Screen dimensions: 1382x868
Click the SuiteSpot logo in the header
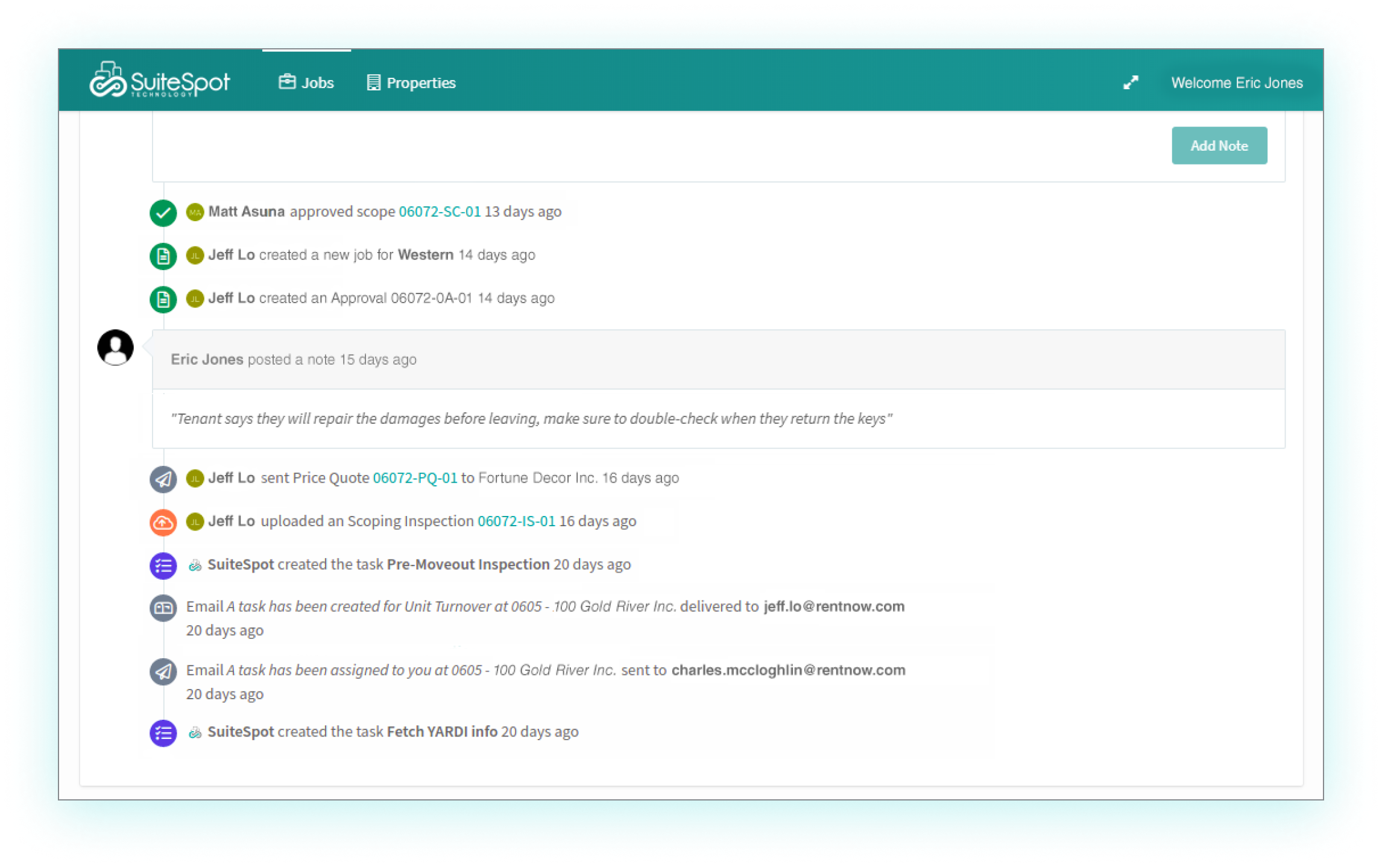[x=163, y=81]
